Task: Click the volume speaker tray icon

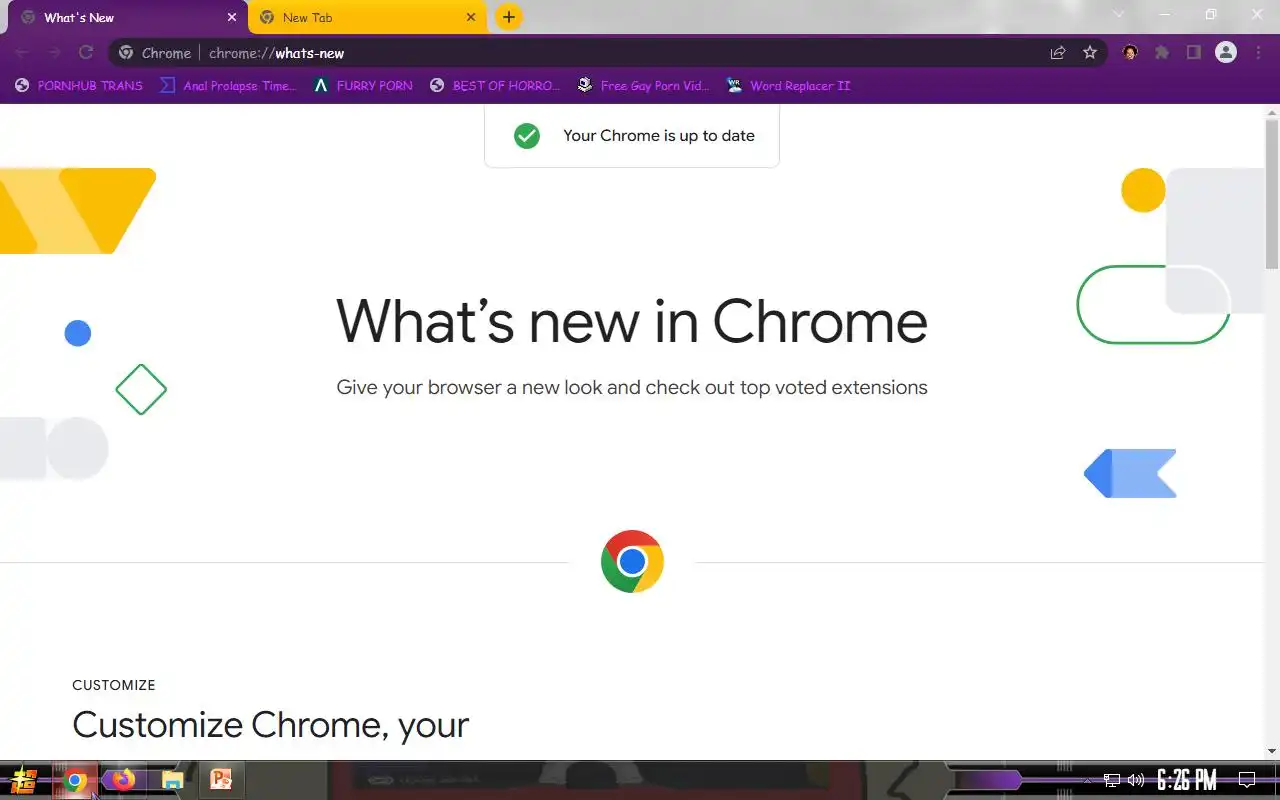Action: coord(1136,780)
